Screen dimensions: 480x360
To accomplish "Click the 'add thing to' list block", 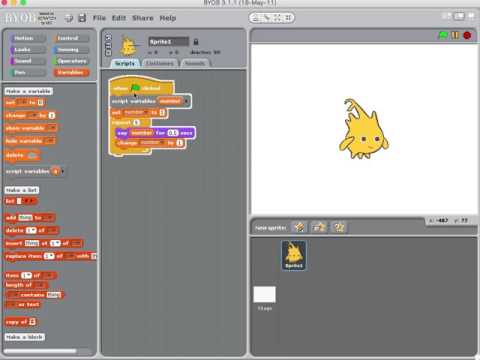I will click(30, 218).
